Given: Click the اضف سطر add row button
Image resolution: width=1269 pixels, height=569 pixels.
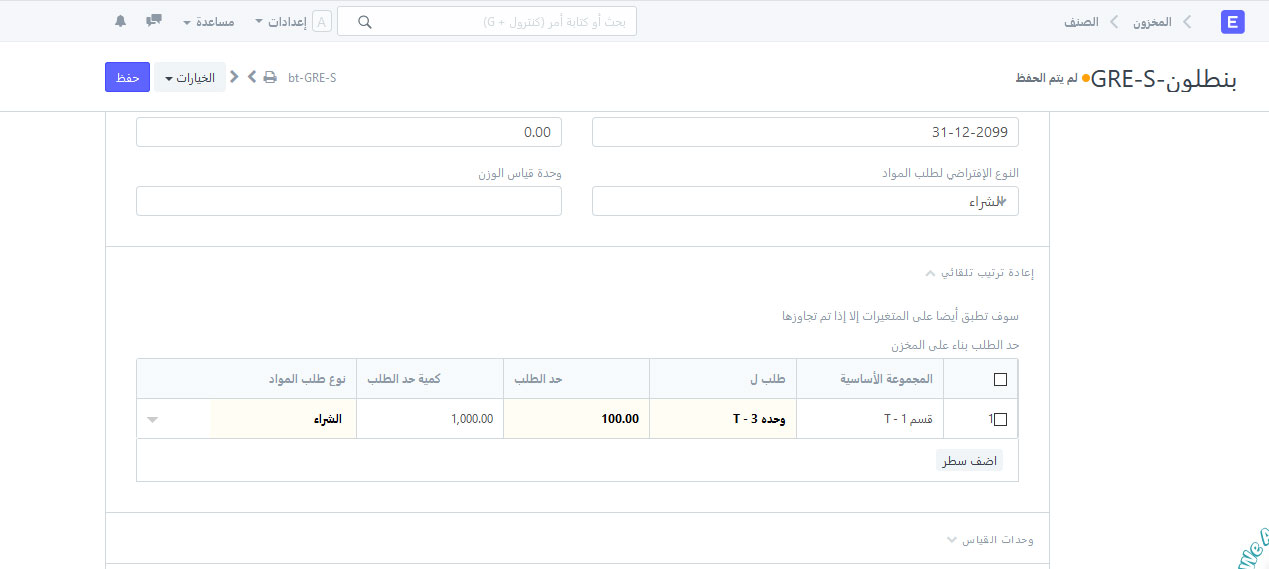Looking at the screenshot, I should click(x=970, y=461).
